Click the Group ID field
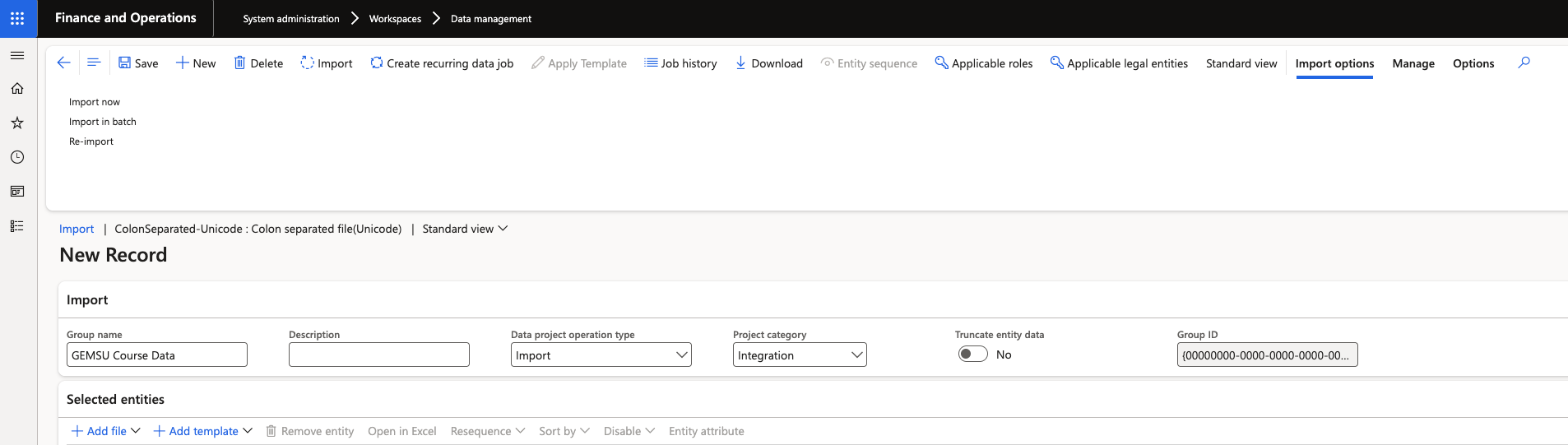Screen dimensions: 1568x445 (x=1267, y=355)
